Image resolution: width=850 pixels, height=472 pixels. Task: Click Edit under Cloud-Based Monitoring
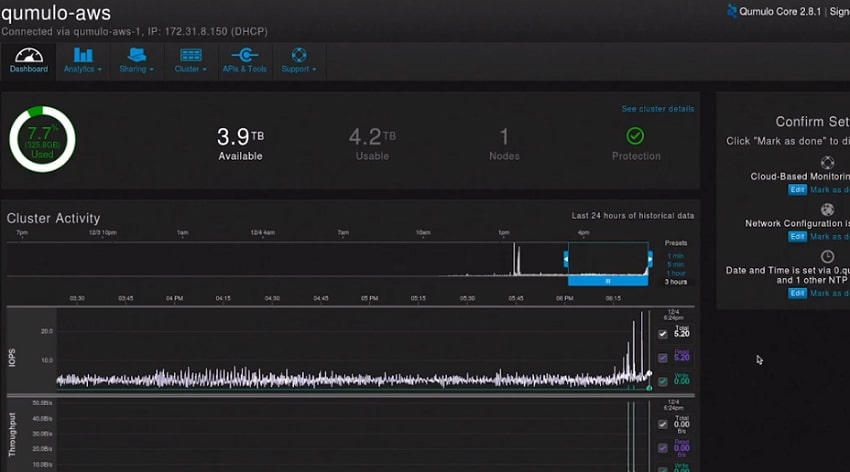tap(797, 190)
